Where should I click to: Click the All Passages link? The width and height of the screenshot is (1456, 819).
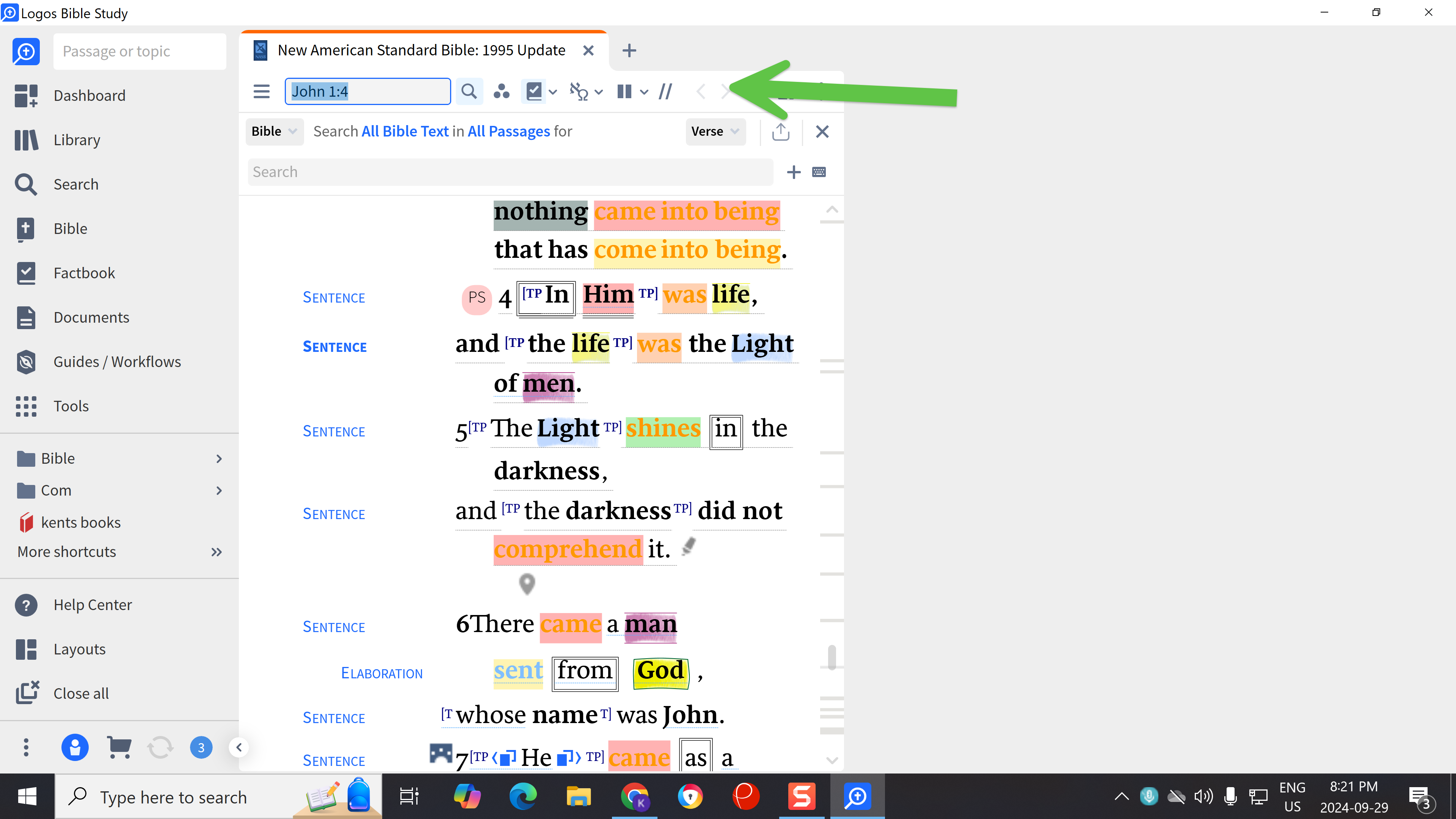point(509,131)
